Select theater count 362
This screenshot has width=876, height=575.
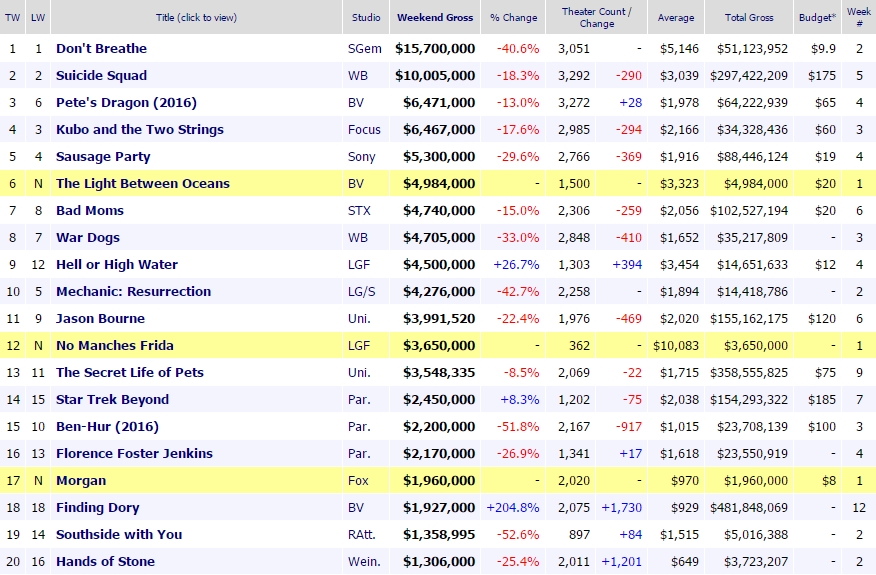point(579,345)
